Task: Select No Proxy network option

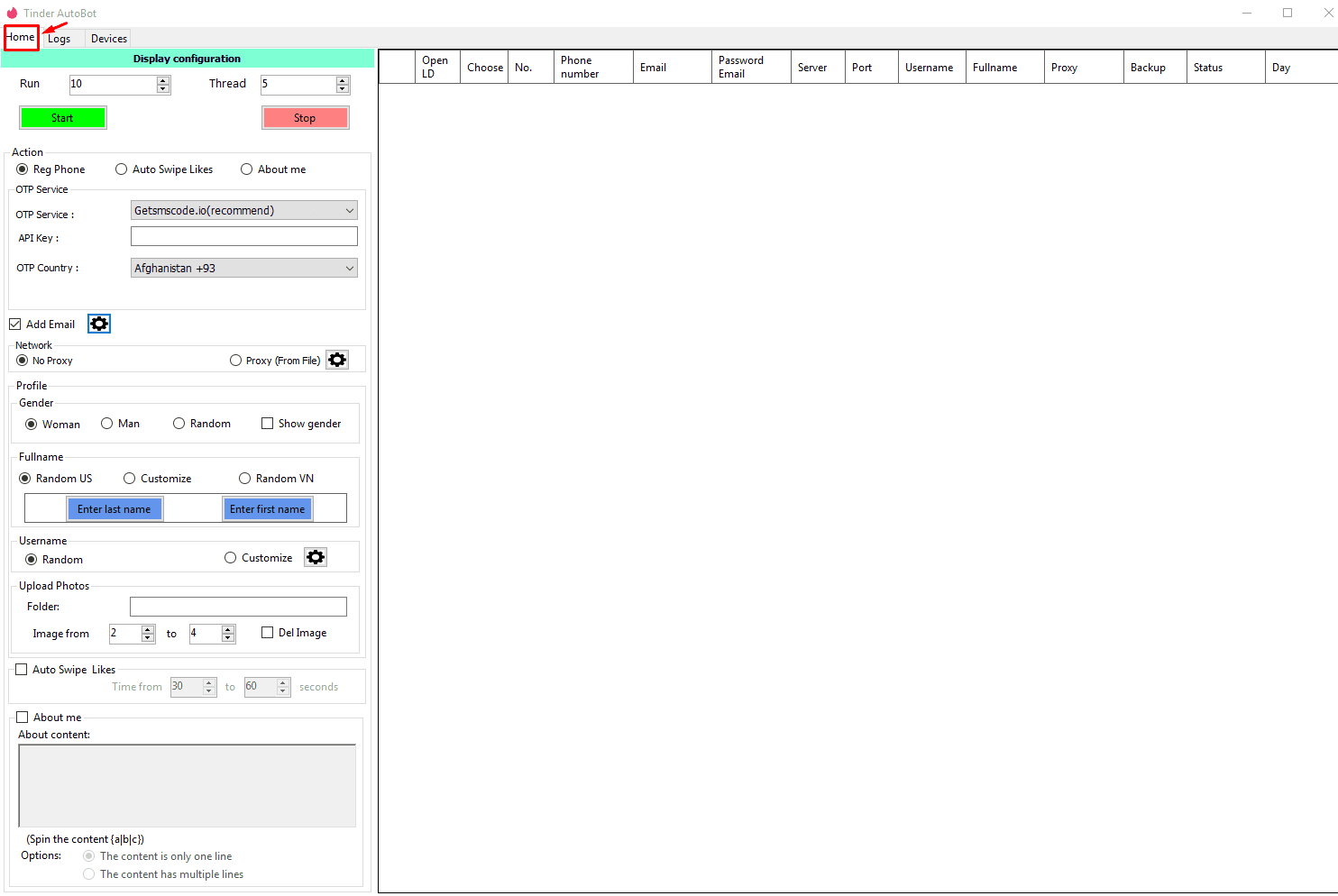Action: click(x=44, y=361)
